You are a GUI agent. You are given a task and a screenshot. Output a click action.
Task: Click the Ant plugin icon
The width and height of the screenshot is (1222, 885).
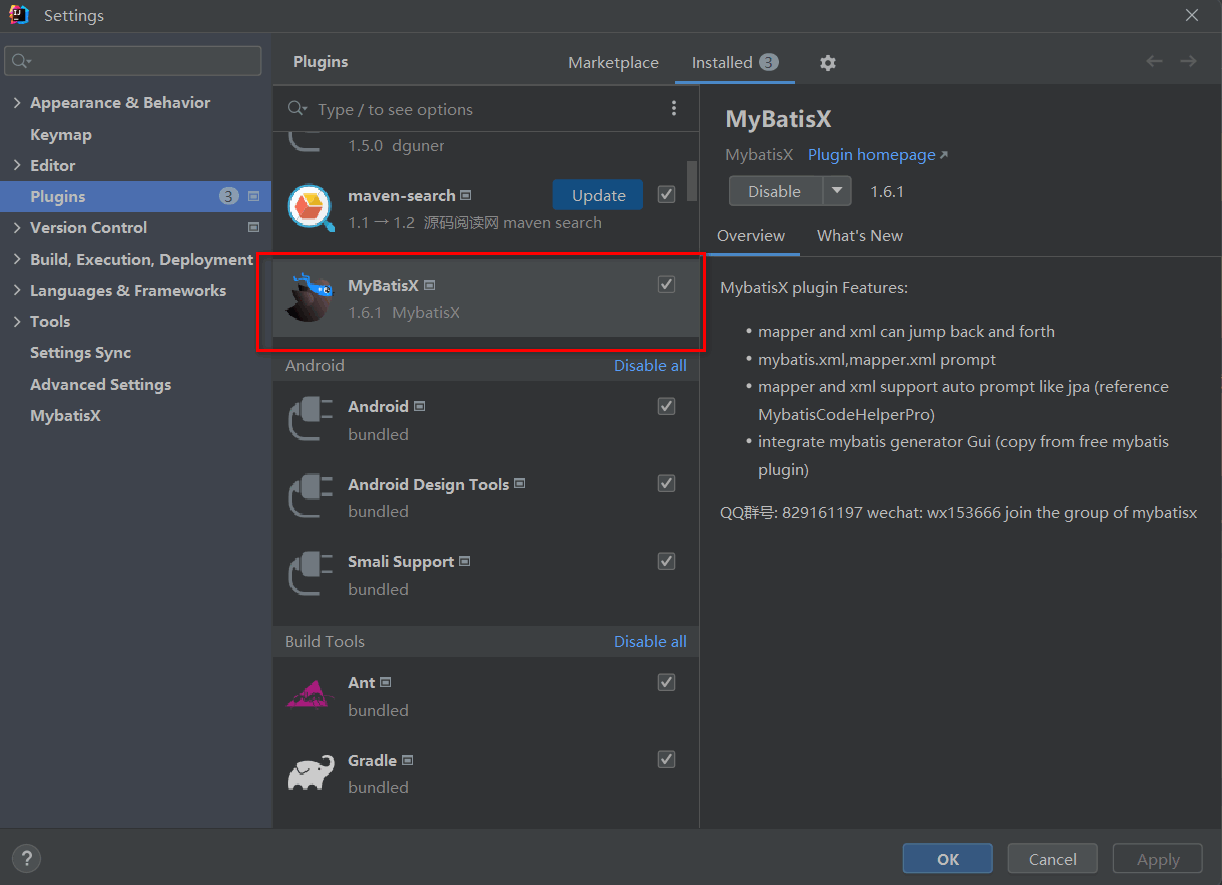point(310,695)
